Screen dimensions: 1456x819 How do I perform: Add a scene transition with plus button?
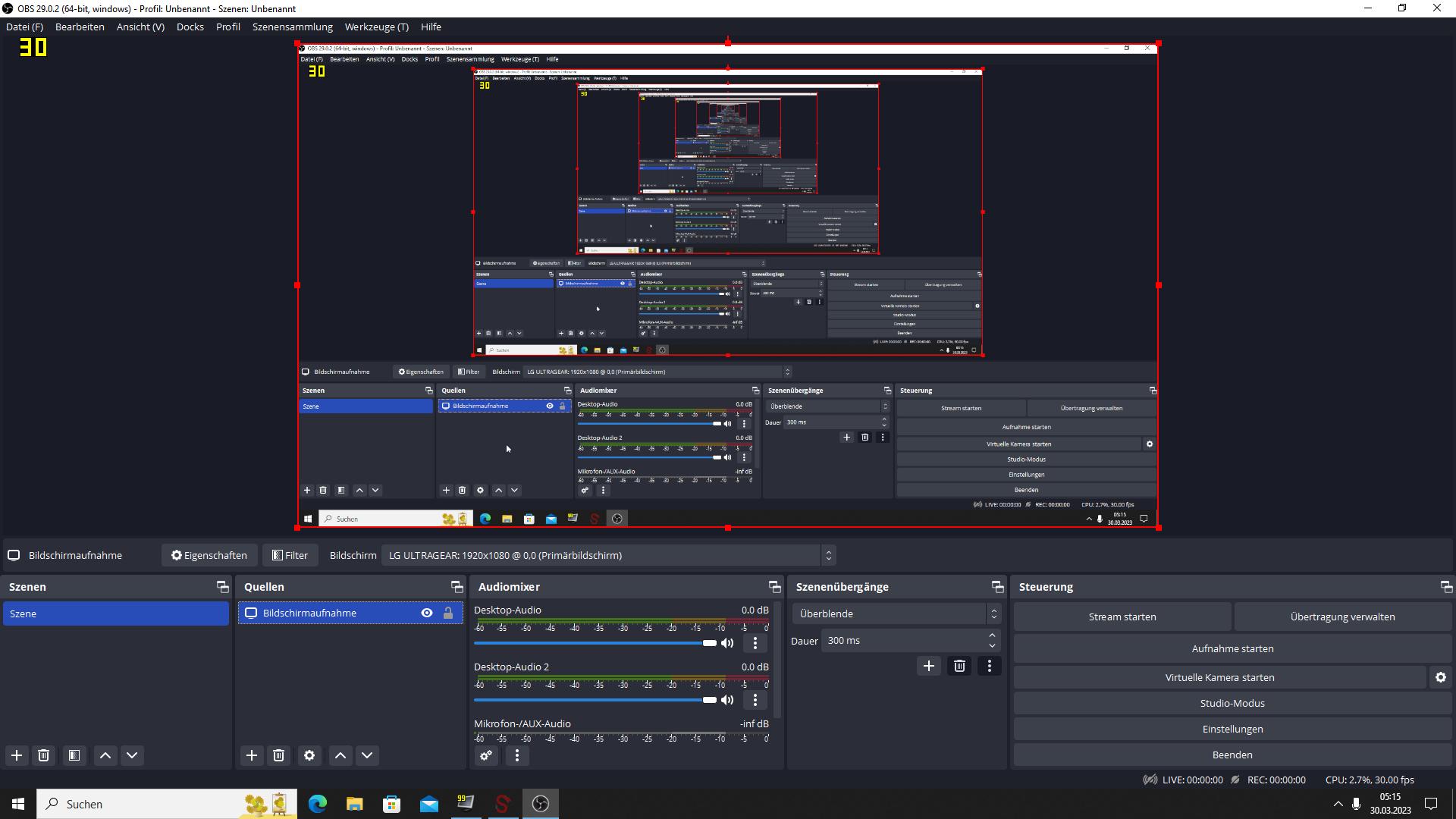pyautogui.click(x=929, y=666)
